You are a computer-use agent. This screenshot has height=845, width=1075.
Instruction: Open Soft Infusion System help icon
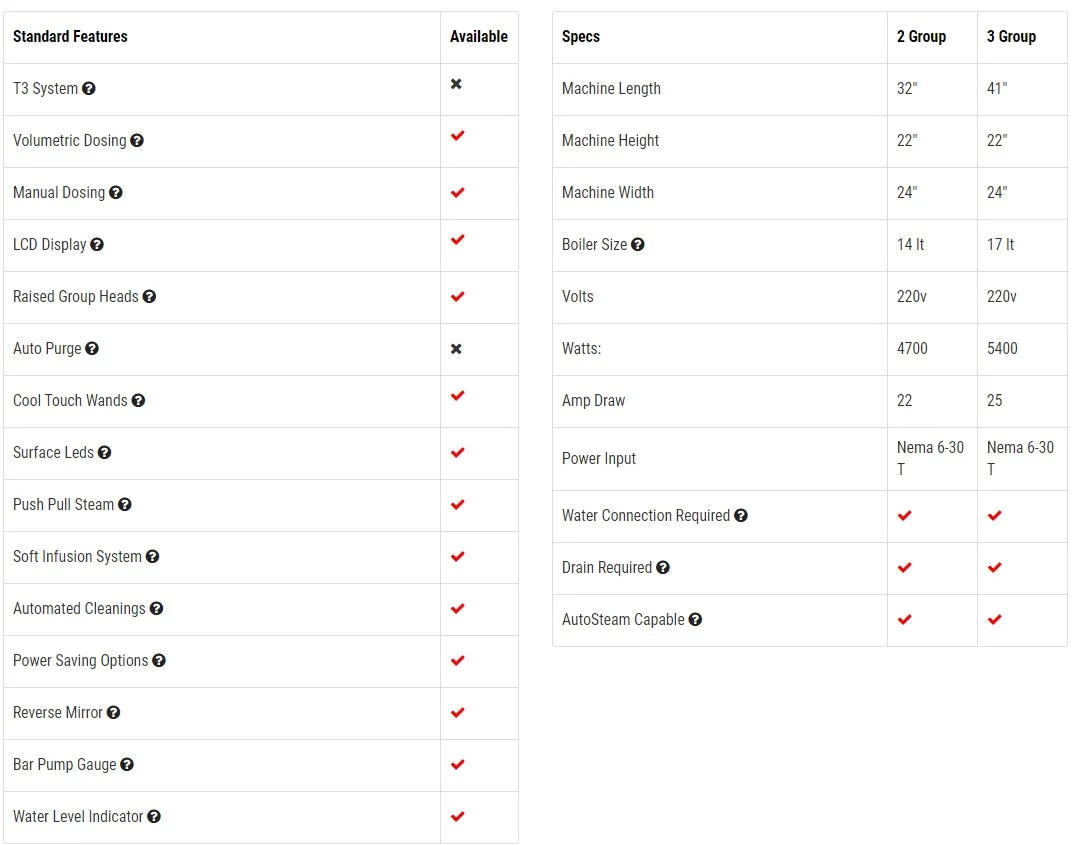pyautogui.click(x=152, y=556)
